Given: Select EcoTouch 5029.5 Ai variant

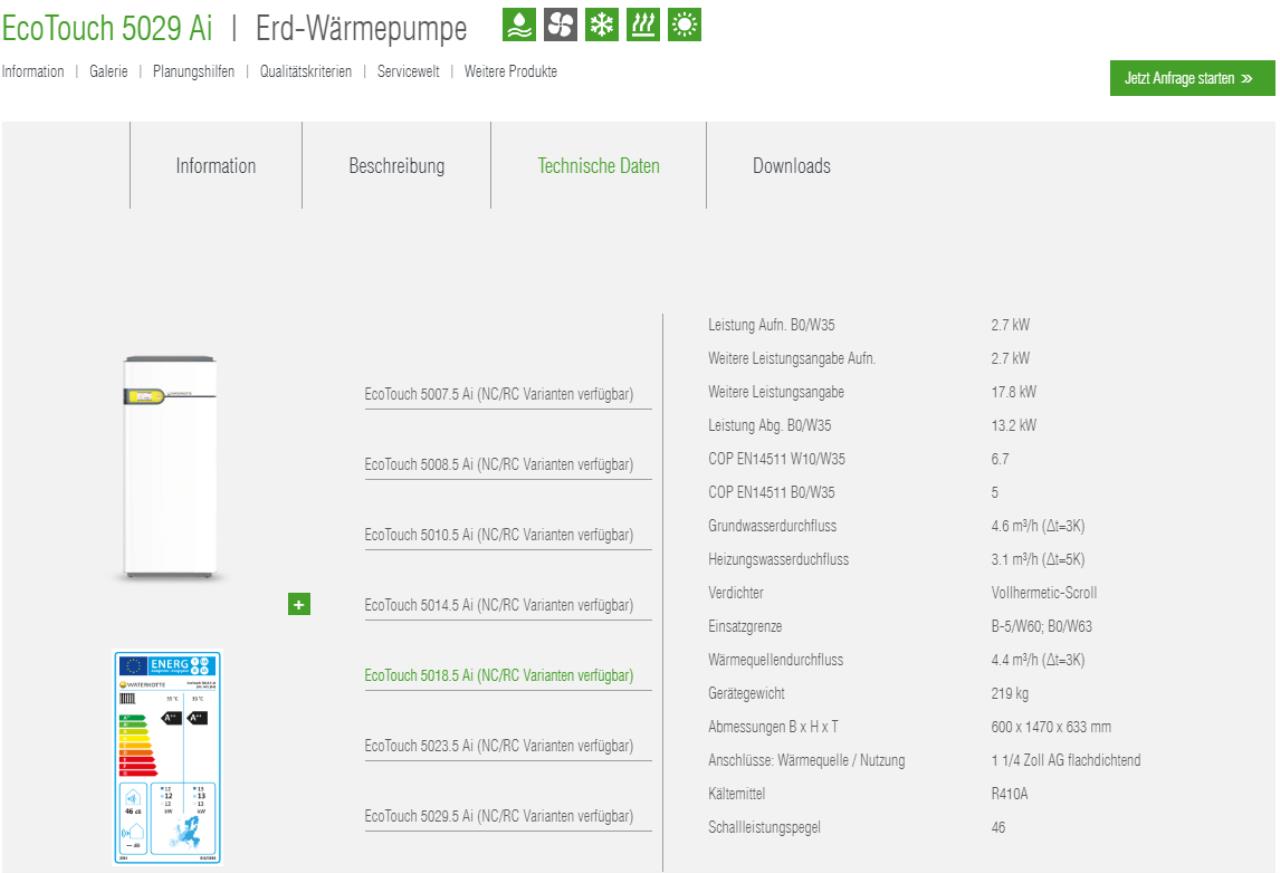Looking at the screenshot, I should coord(498,815).
